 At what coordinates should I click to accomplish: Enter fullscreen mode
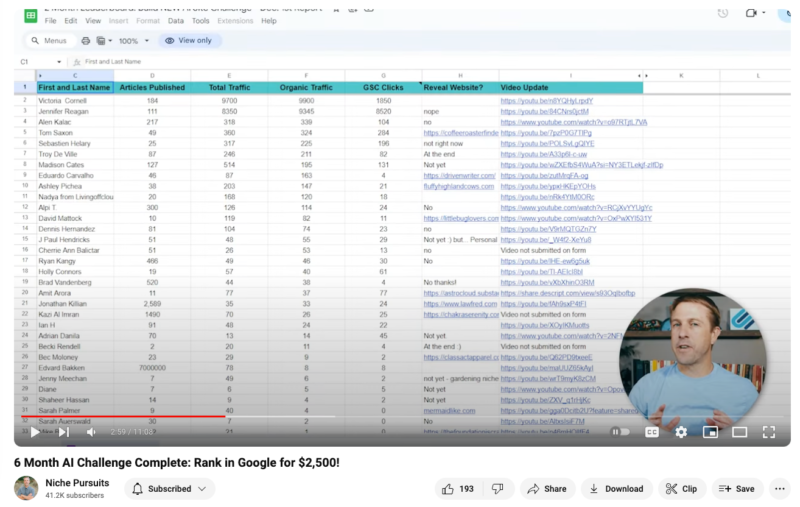769,432
